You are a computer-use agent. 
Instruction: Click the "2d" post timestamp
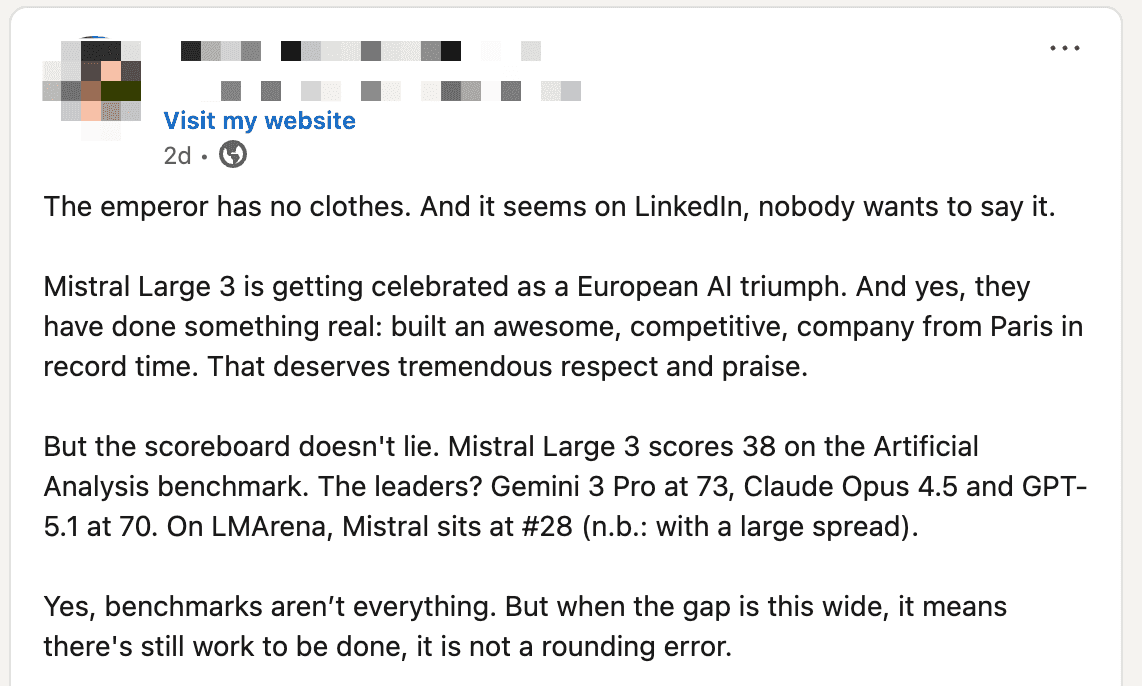pos(177,156)
